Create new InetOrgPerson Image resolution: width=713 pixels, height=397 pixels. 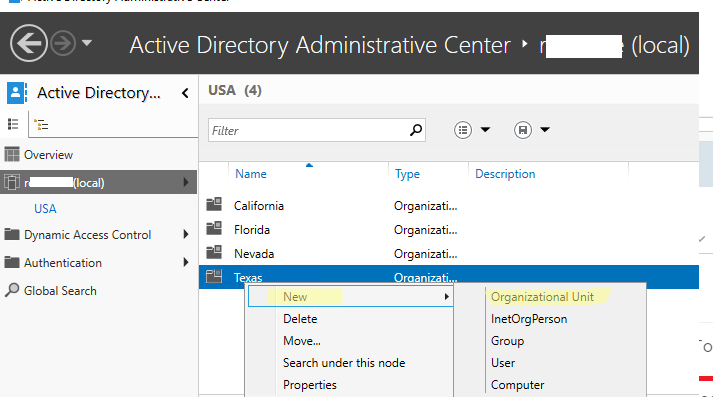click(x=529, y=319)
